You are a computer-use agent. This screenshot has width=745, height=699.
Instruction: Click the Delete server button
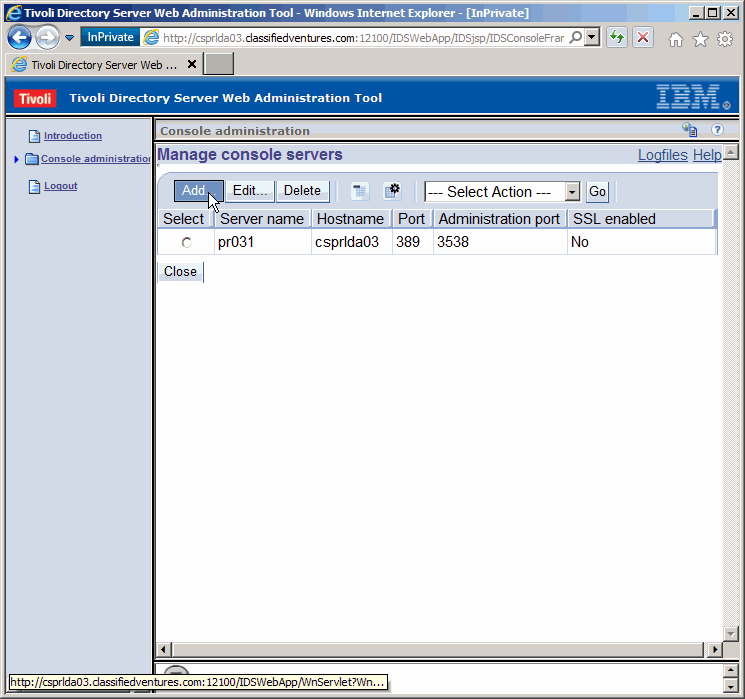point(303,191)
